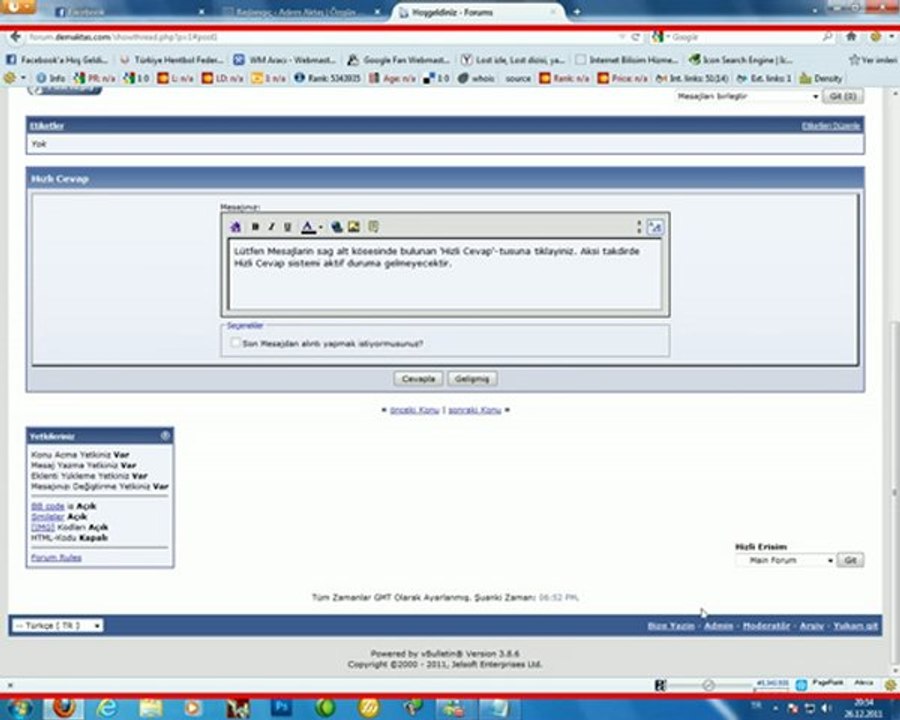Open the Forum Rules link
This screenshot has width=900, height=720.
56,558
